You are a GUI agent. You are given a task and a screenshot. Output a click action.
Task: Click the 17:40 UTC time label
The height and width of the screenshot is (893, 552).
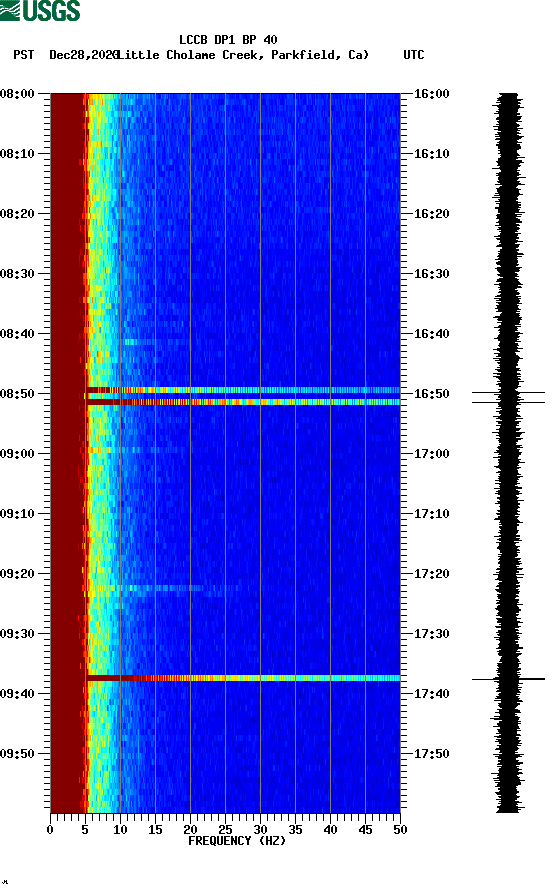tap(431, 694)
